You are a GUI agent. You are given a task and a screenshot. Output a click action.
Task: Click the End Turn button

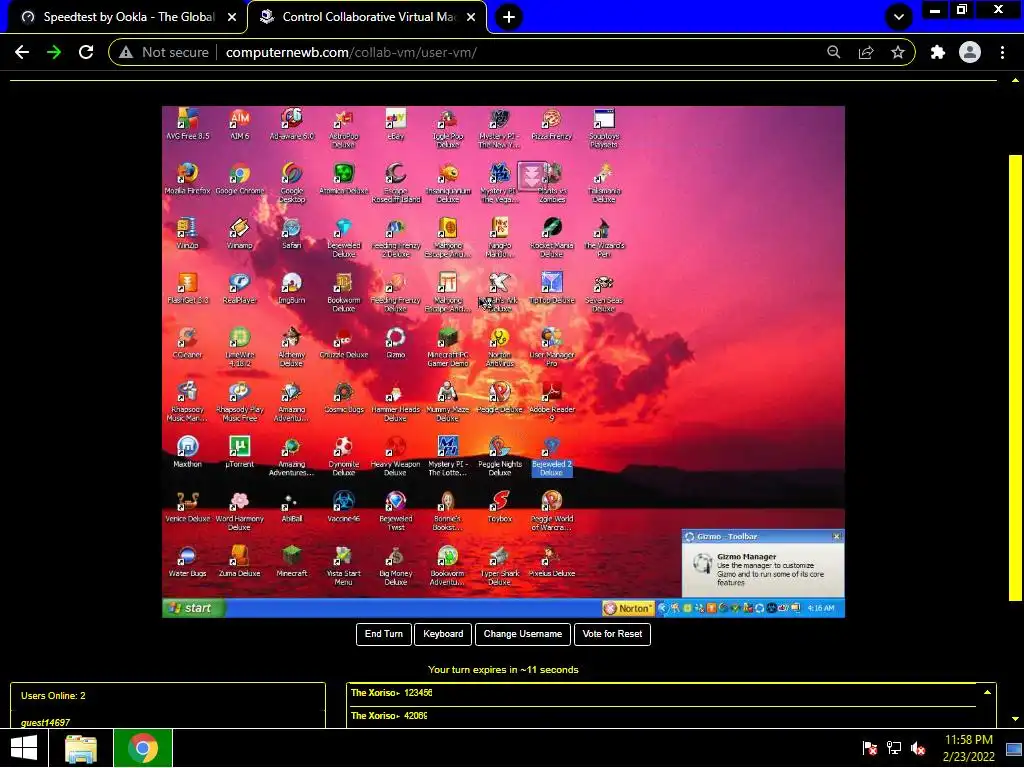coord(384,634)
